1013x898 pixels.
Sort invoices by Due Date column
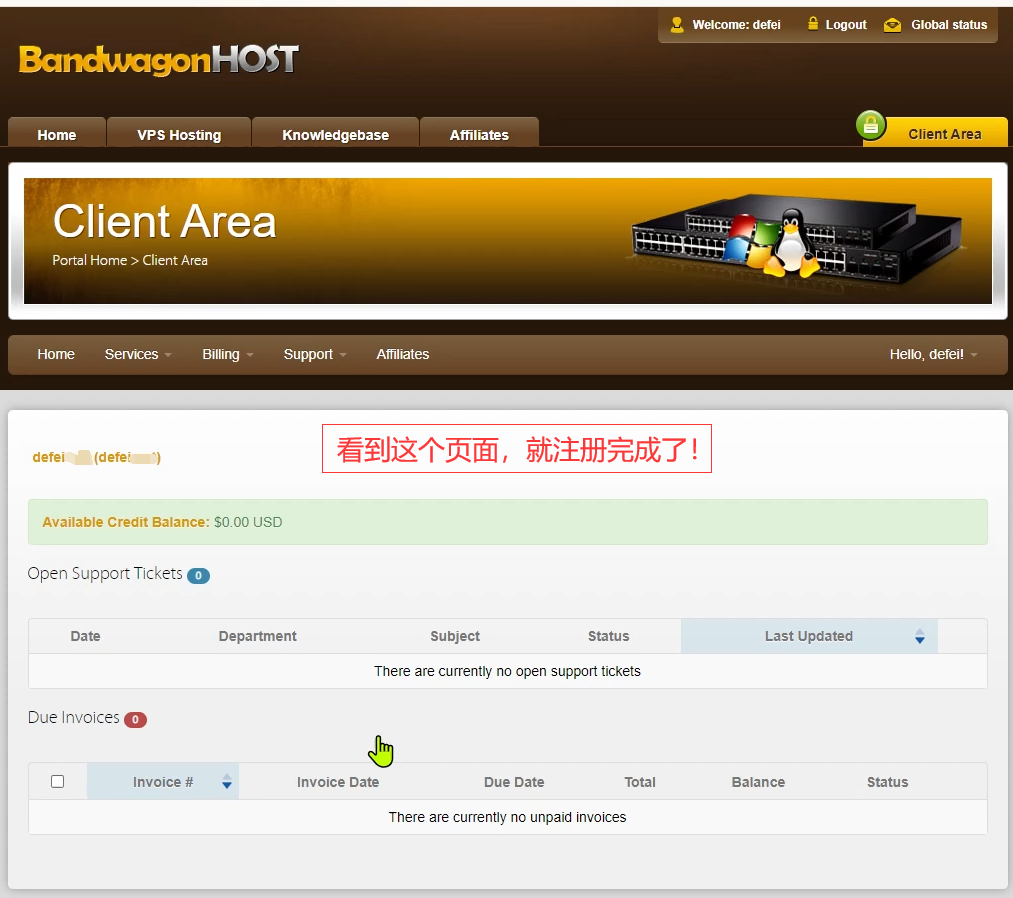point(514,782)
